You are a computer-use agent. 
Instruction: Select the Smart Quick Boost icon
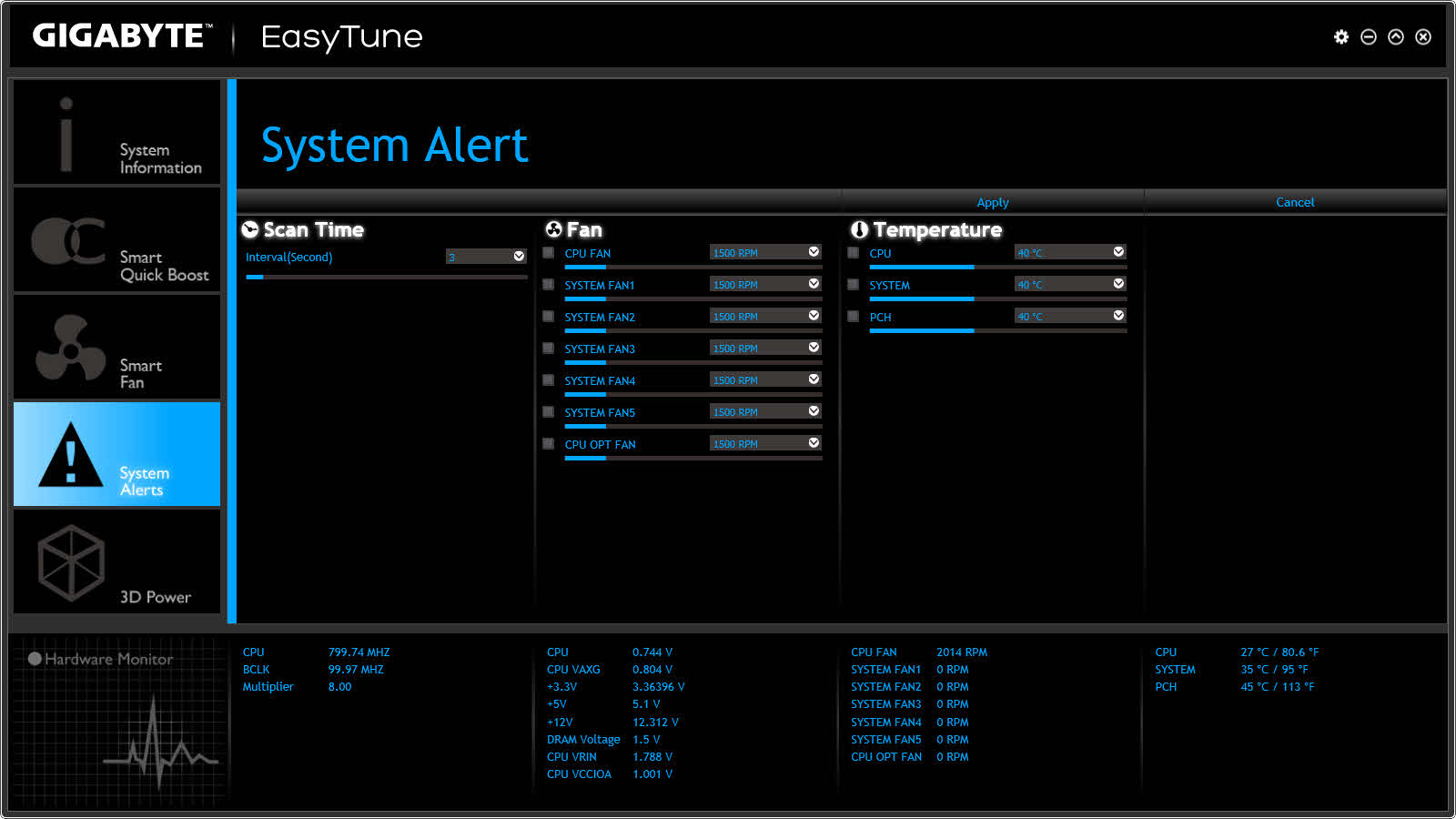tap(68, 240)
